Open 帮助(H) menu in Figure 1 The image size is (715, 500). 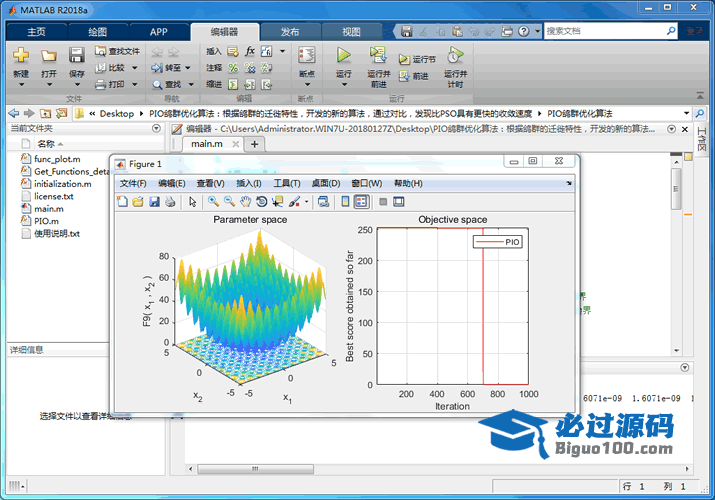click(x=408, y=183)
